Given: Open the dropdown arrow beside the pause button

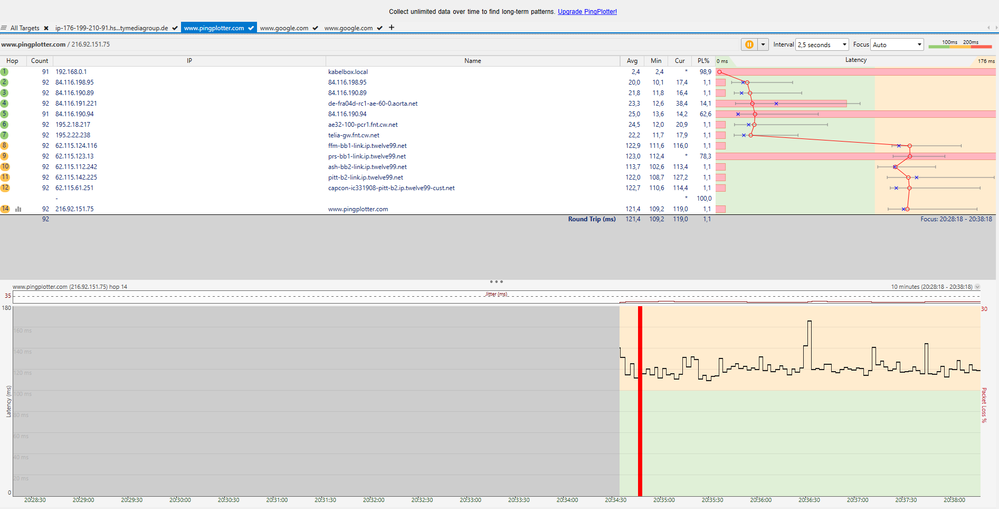Looking at the screenshot, I should 761,45.
